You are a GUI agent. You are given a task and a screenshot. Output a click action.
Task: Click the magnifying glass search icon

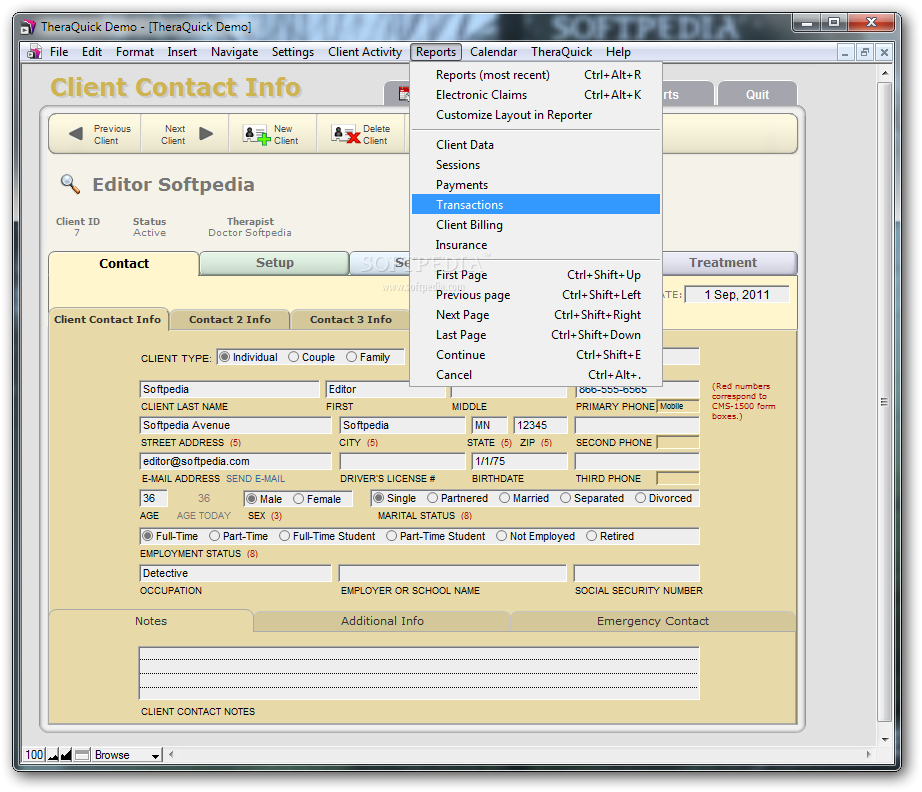(x=70, y=184)
